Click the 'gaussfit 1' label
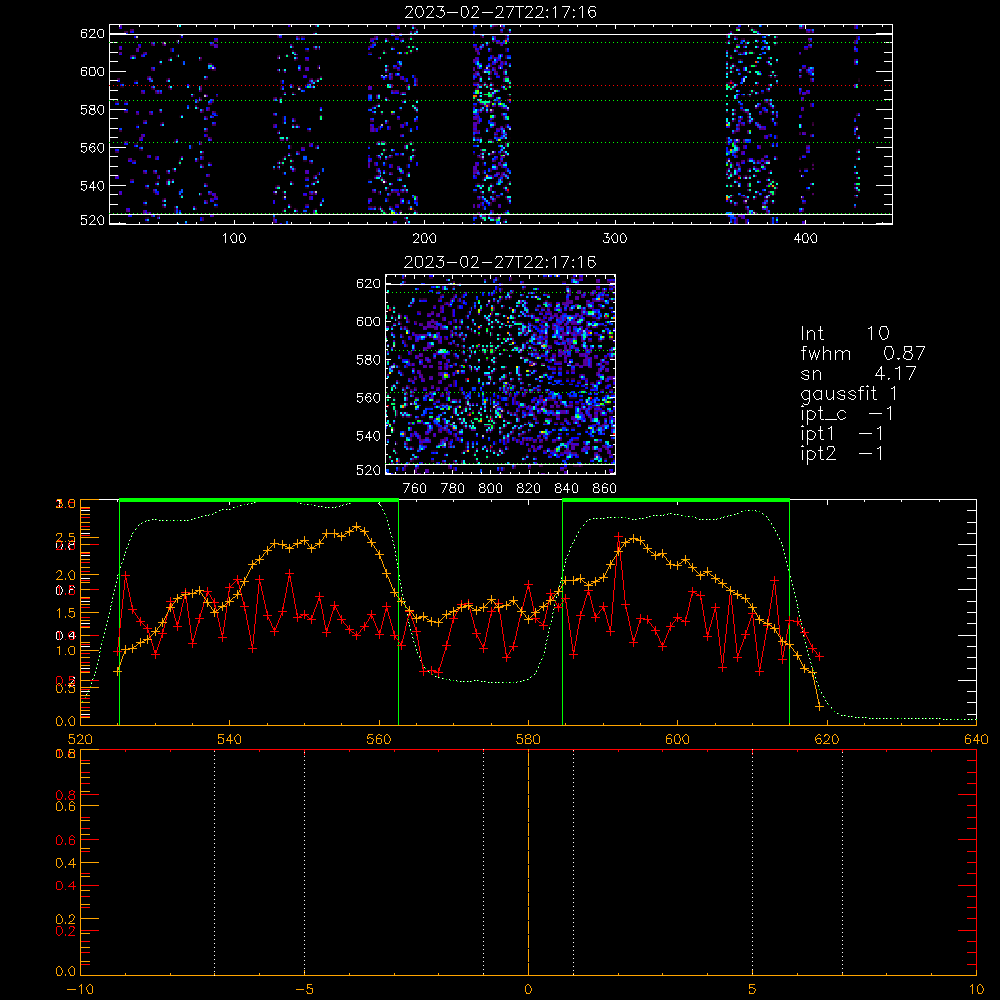The height and width of the screenshot is (1000, 1000). tap(849, 393)
